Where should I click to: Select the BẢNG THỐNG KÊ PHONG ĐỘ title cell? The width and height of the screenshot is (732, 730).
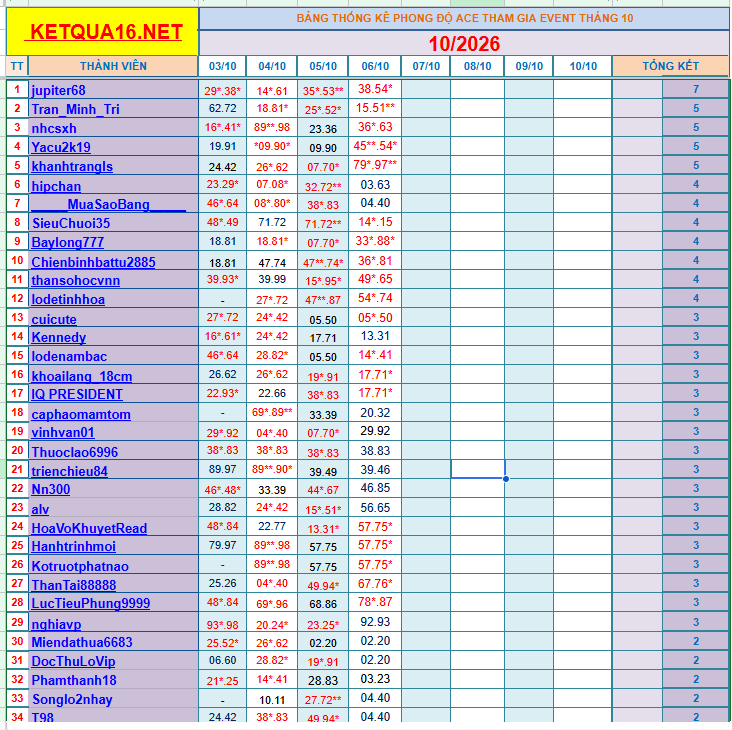(464, 18)
